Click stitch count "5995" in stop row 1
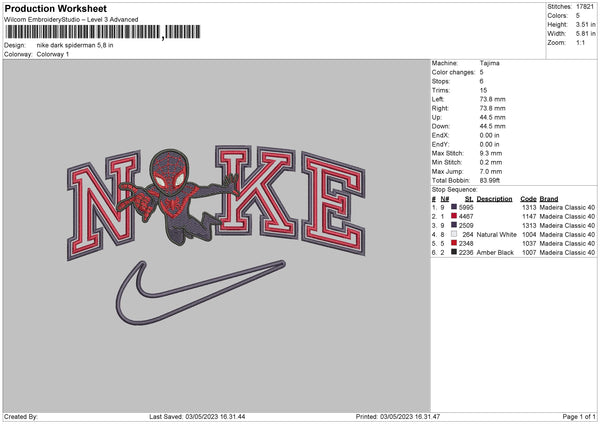This screenshot has height=424, width=600. coord(466,207)
